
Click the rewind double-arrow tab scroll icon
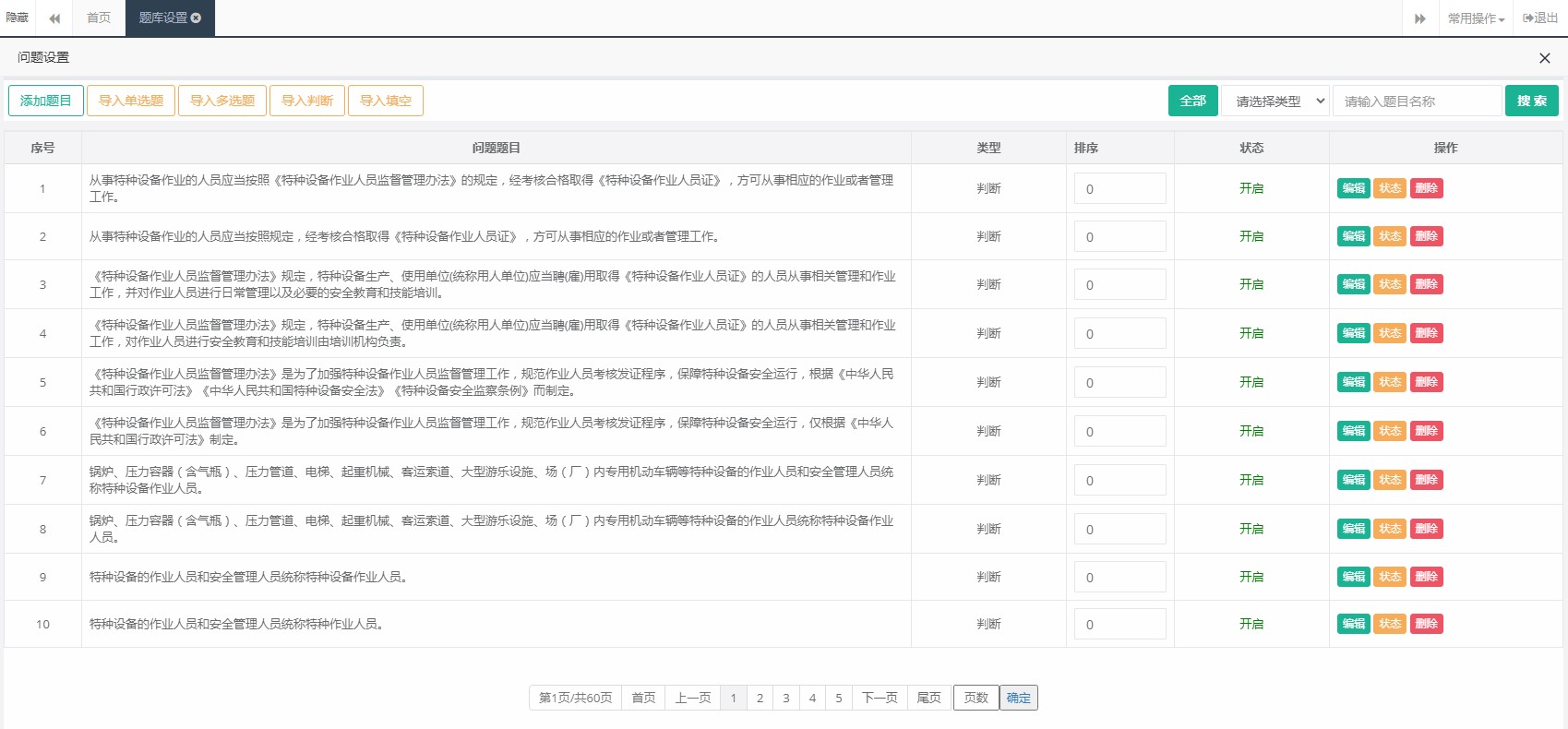[54, 18]
